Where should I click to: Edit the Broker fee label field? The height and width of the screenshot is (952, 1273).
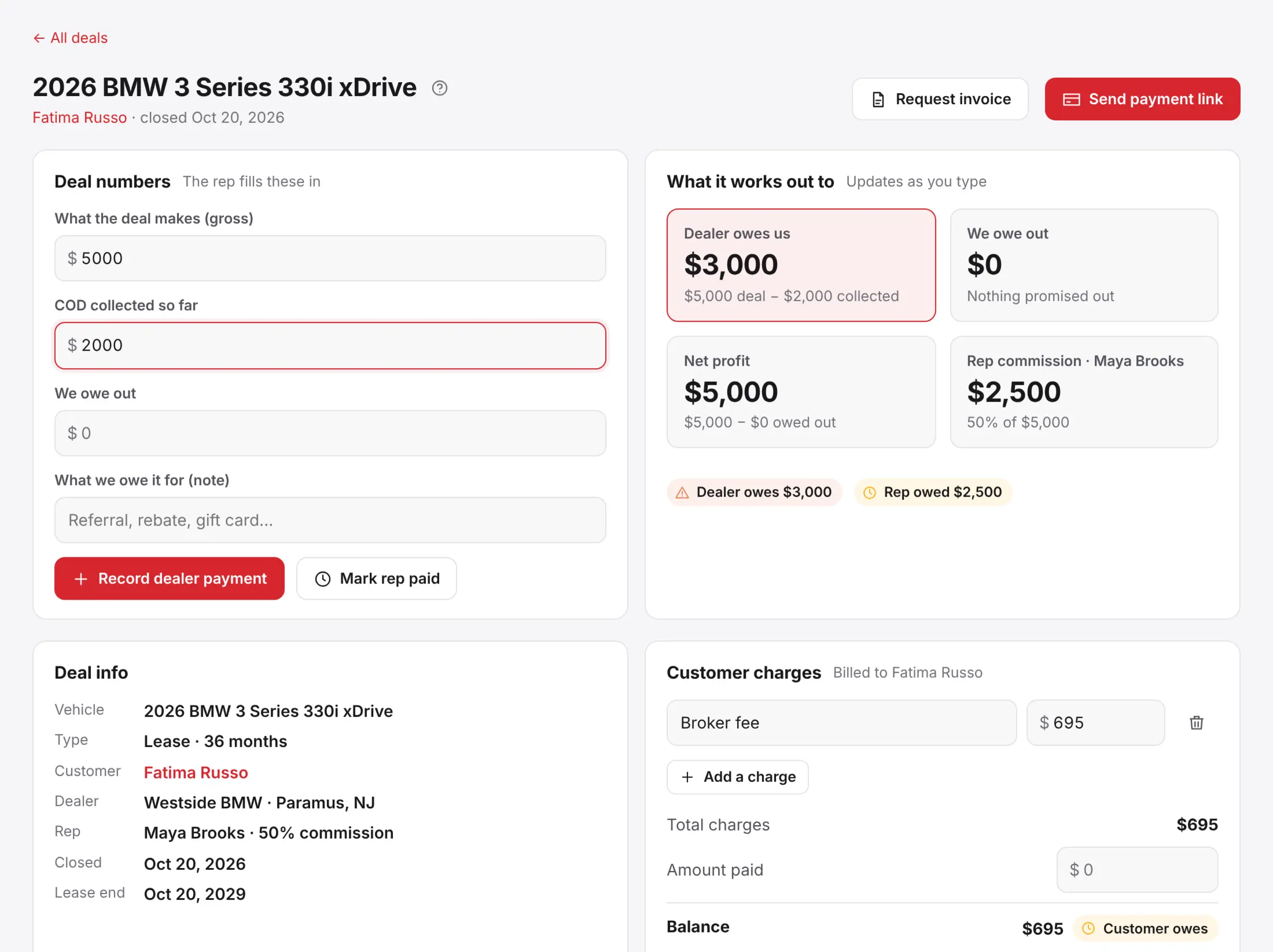tap(842, 723)
